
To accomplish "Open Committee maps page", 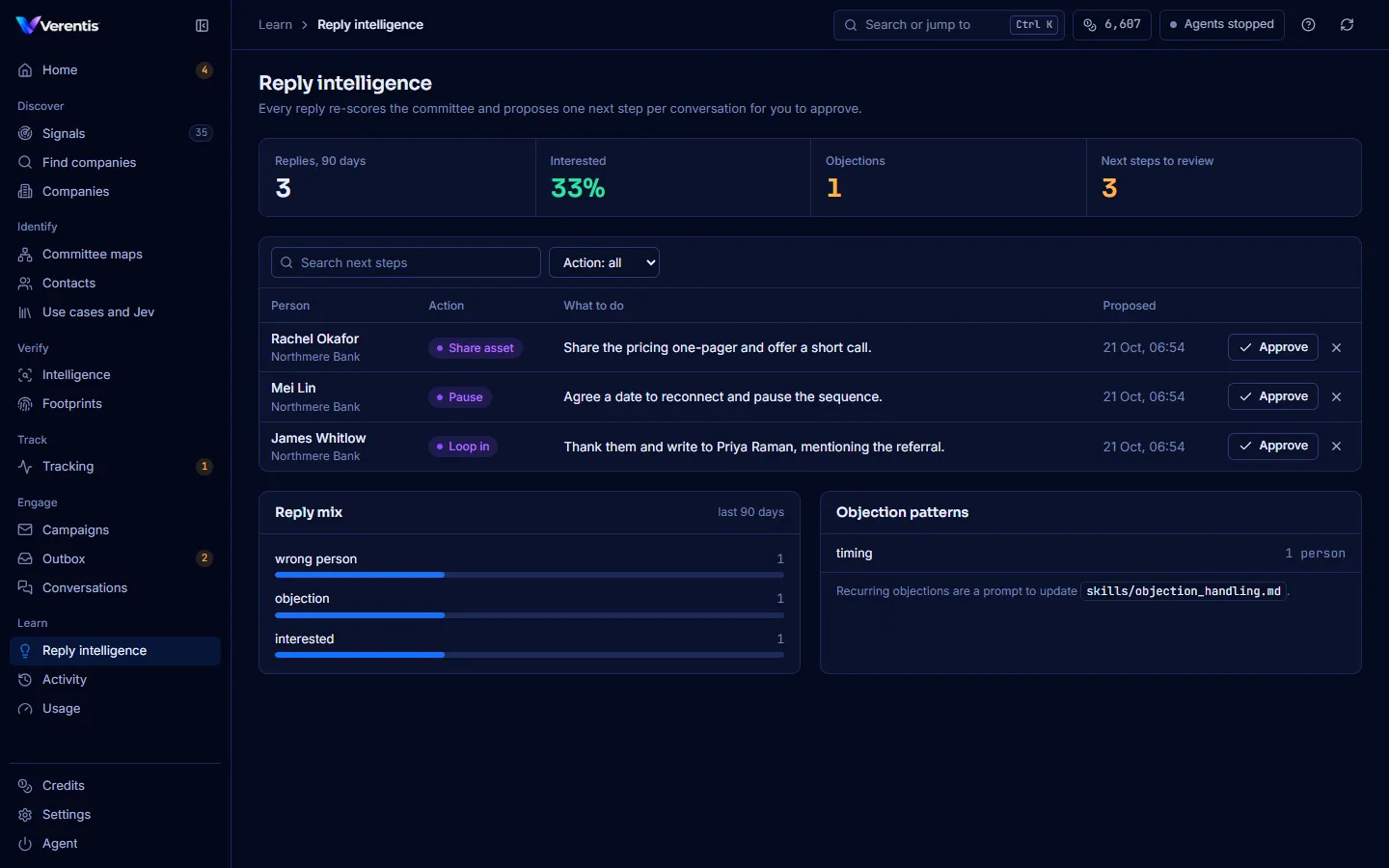I will pyautogui.click(x=116, y=254).
